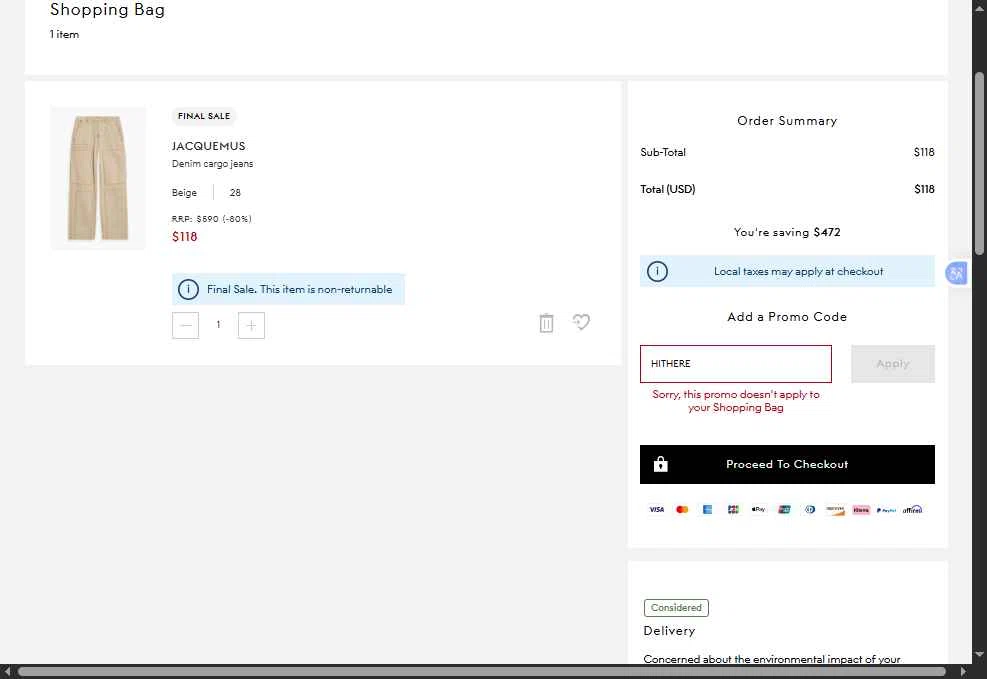This screenshot has width=987, height=679.
Task: Increase quantity with the plus button
Action: click(x=251, y=325)
